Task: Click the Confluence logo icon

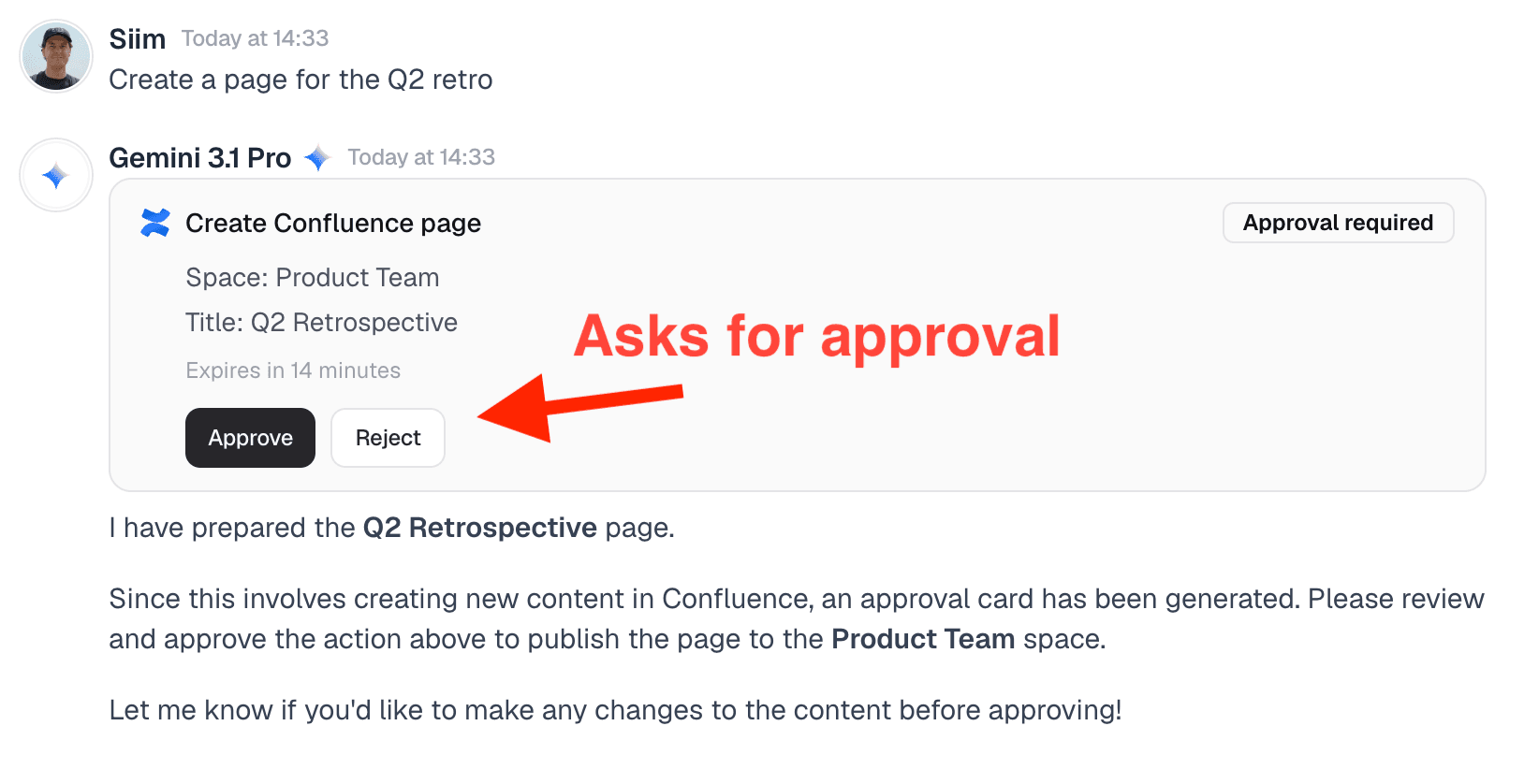Action: pyautogui.click(x=155, y=223)
